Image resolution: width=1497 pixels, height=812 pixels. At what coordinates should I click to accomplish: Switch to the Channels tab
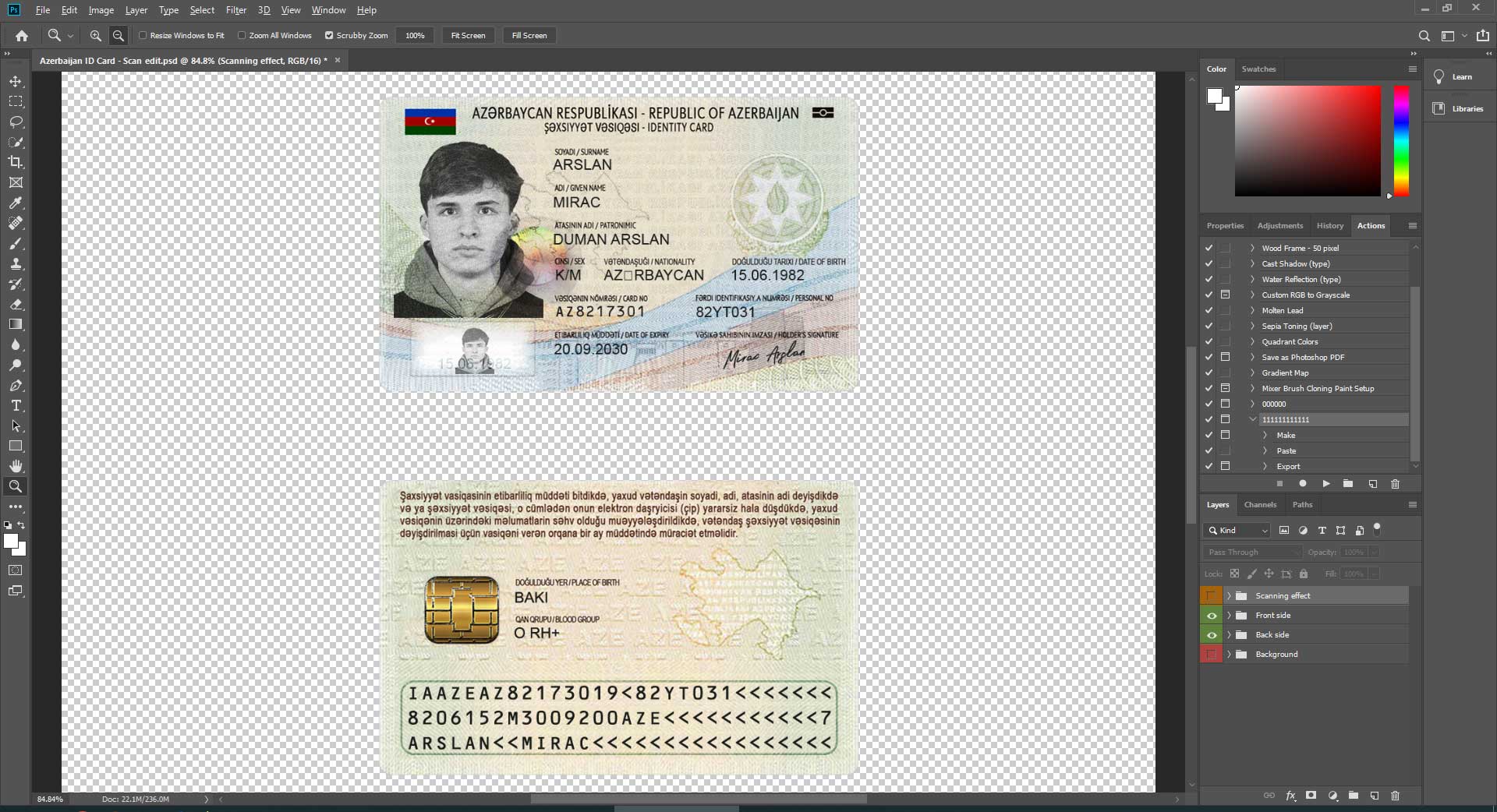coord(1260,505)
